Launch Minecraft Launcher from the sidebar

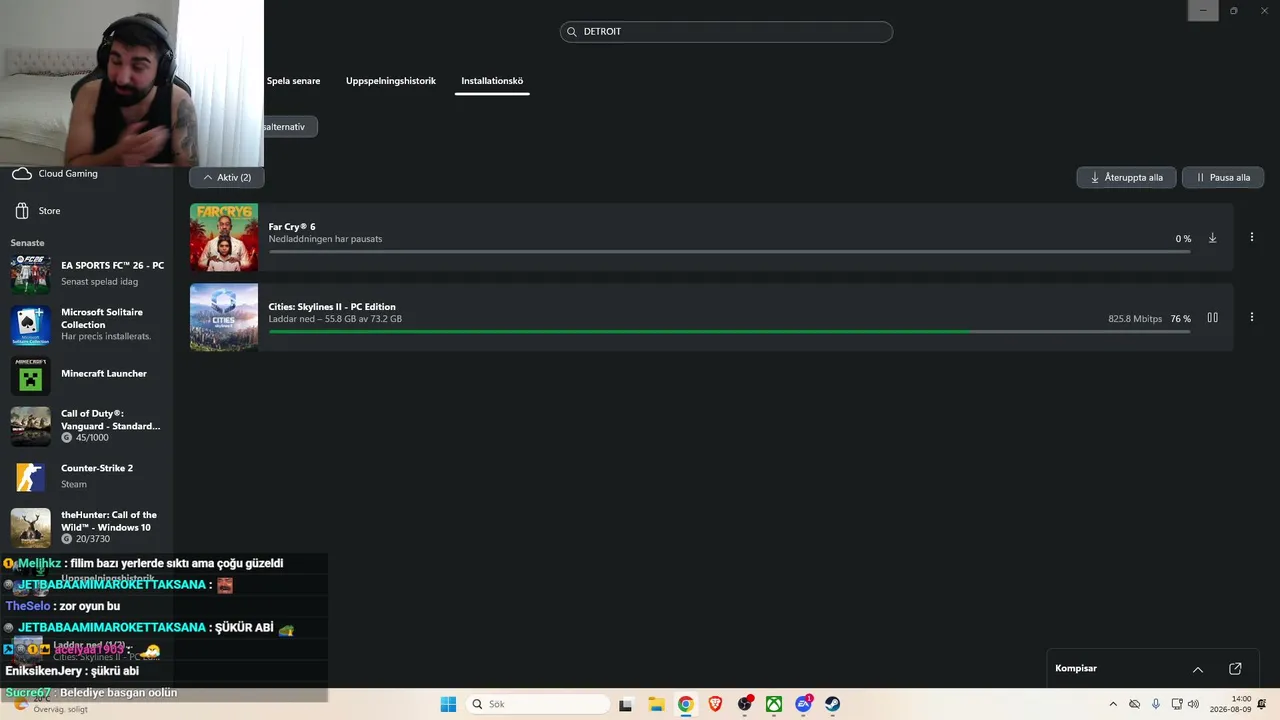[x=86, y=375]
